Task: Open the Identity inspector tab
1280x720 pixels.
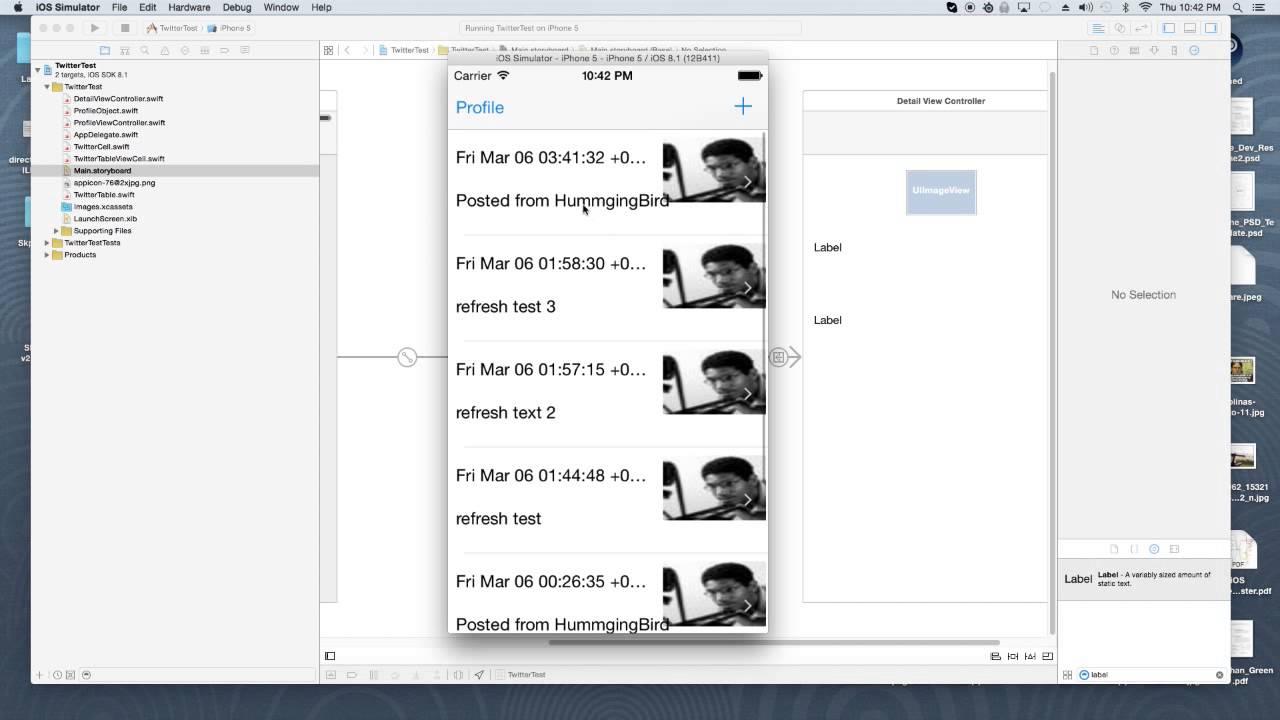Action: pos(1134,50)
